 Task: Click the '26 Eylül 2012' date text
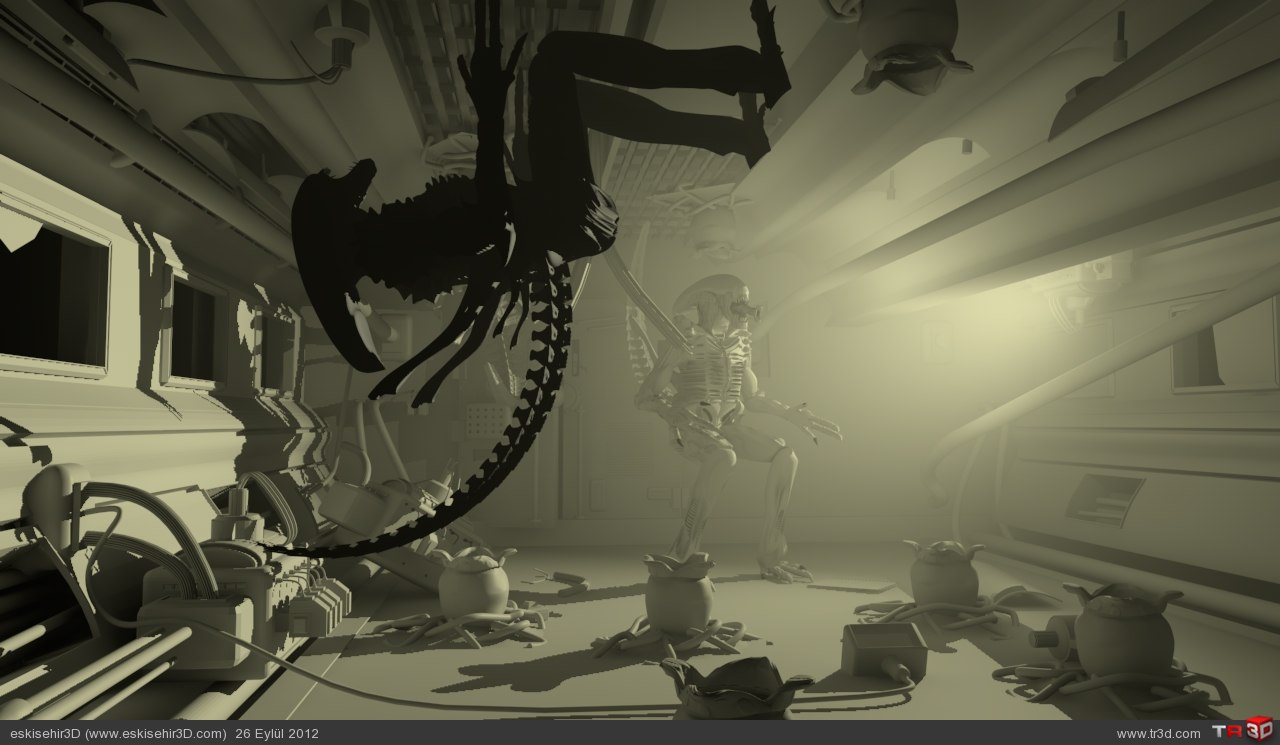(x=277, y=733)
